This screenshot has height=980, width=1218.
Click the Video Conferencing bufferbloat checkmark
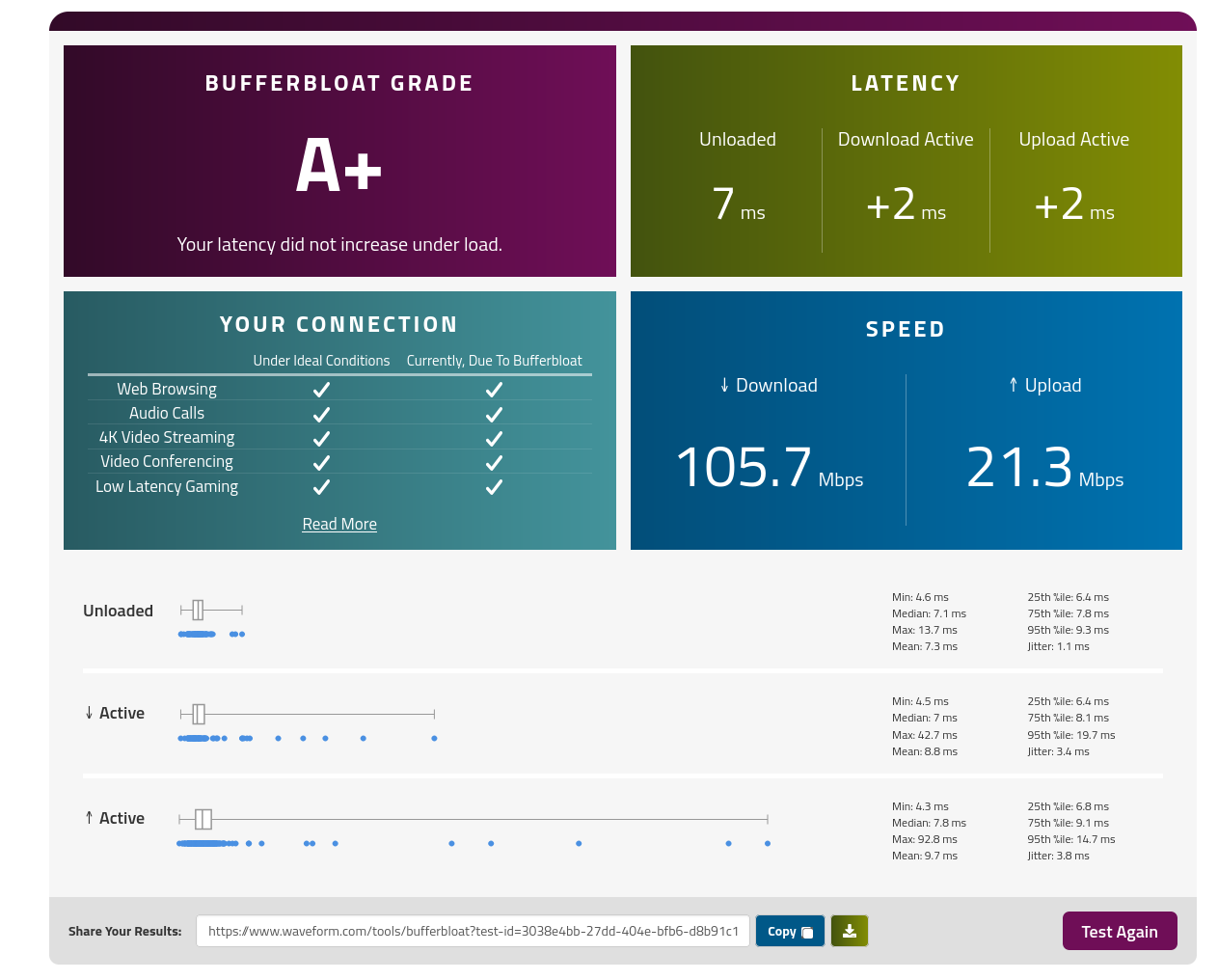pos(494,463)
